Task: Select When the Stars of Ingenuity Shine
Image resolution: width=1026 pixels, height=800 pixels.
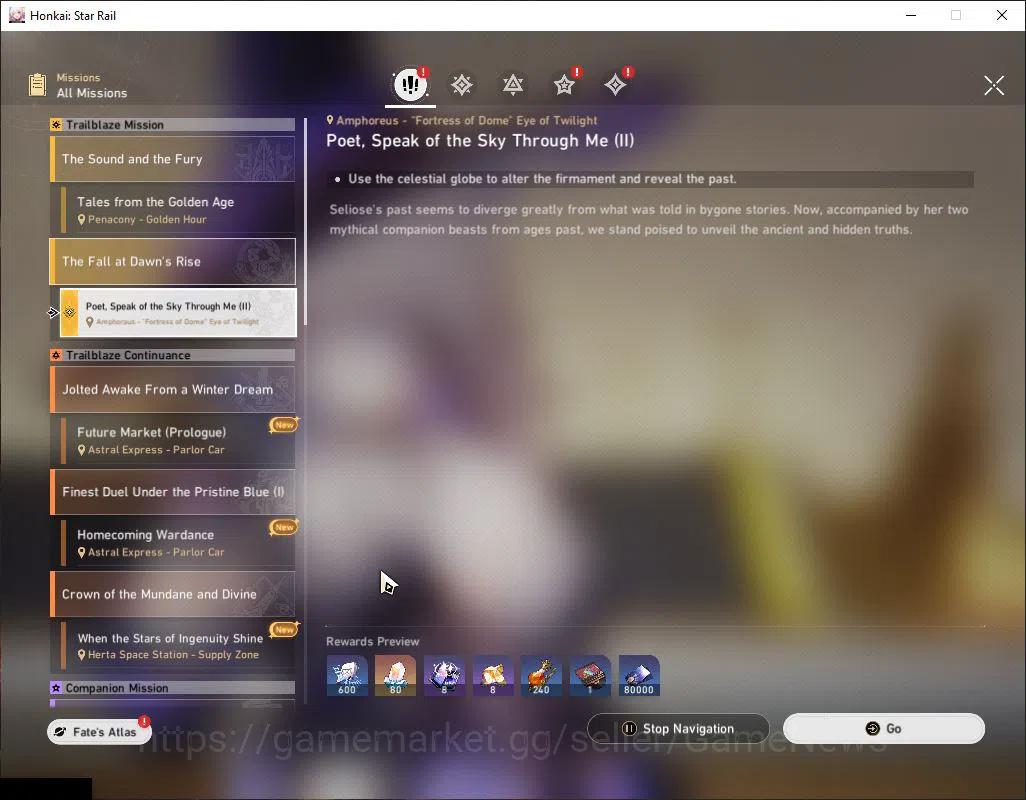Action: [178, 646]
